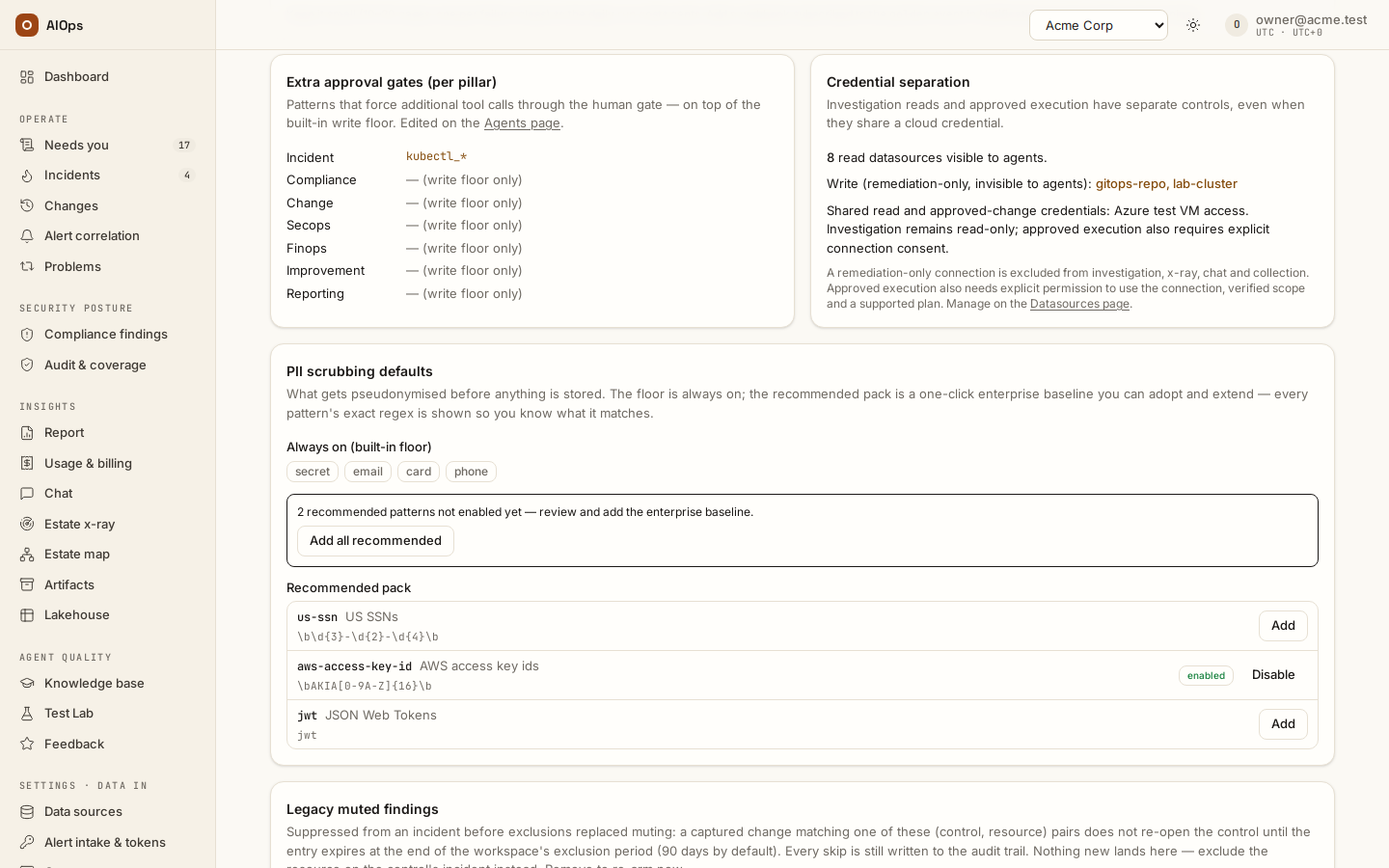Click the enabled status badge

pos(1206,676)
